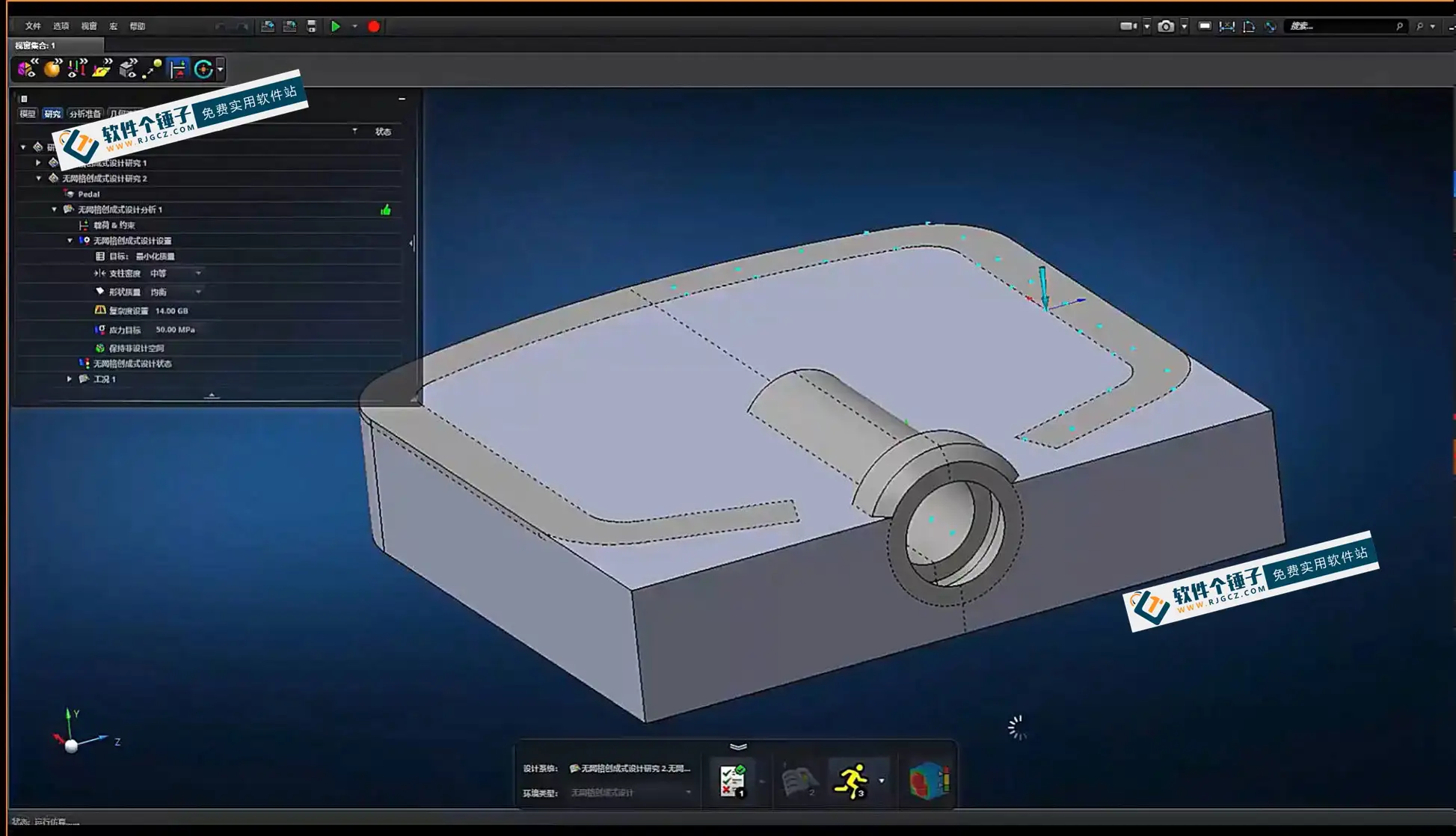This screenshot has width=1456, height=836.
Task: Collapse side panel using left arrow handle
Action: pos(411,243)
